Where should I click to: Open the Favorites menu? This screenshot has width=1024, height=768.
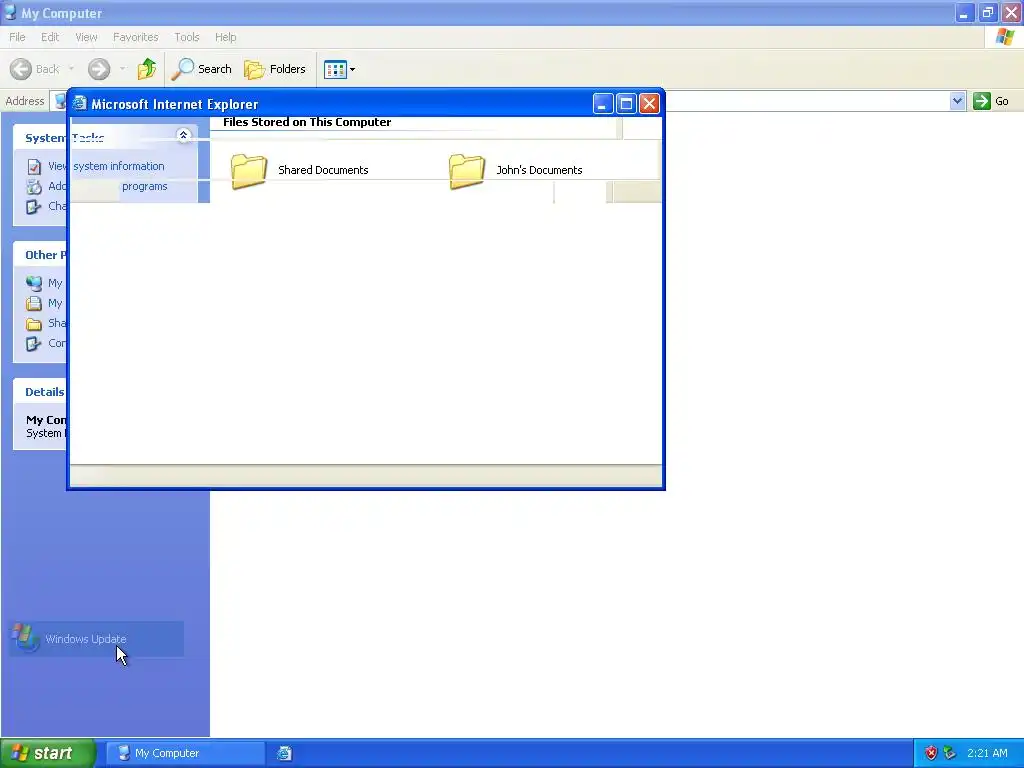[135, 37]
